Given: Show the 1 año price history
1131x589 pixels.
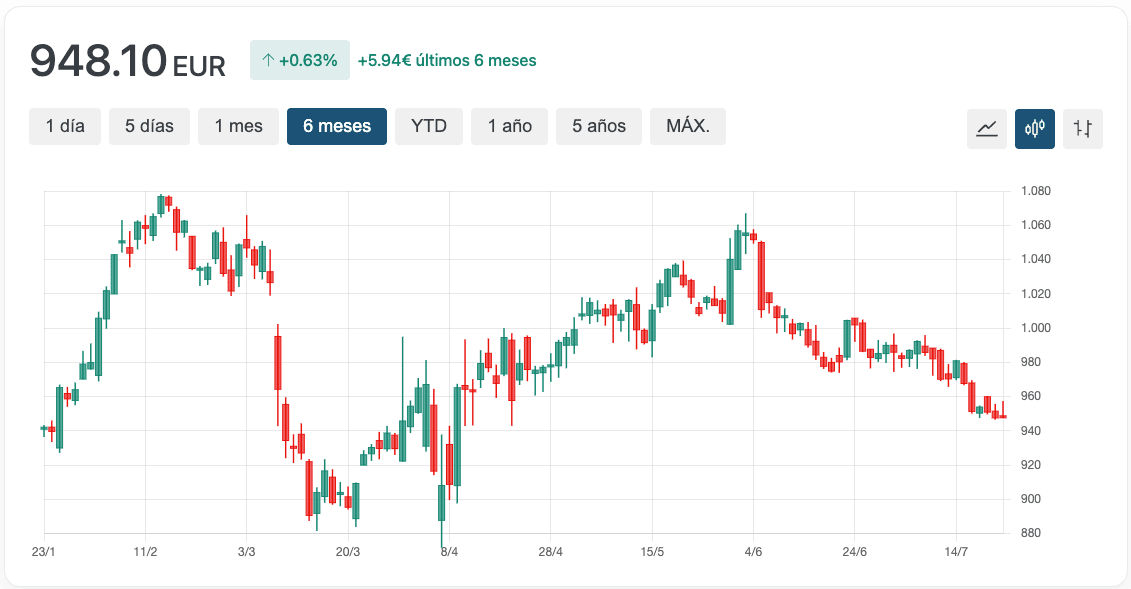Looking at the screenshot, I should point(510,126).
